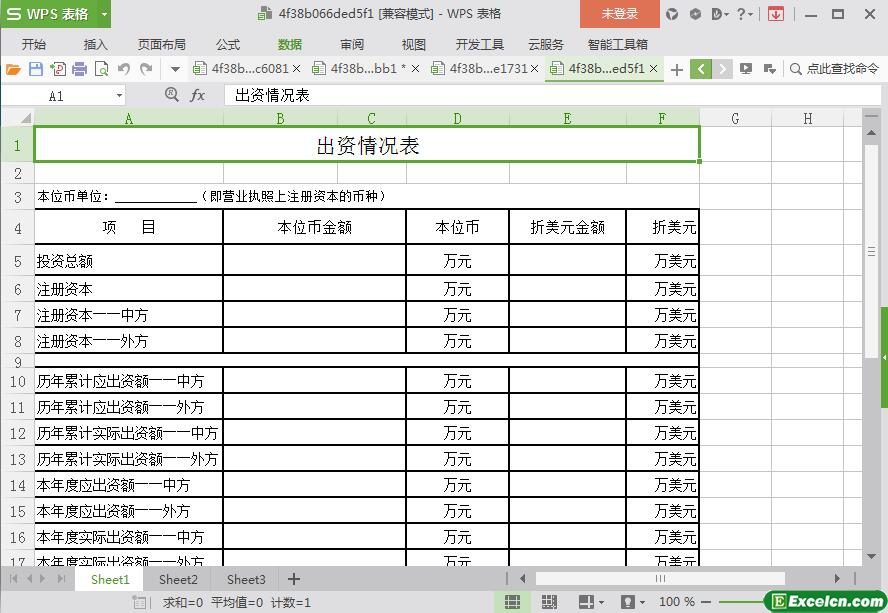
Task: Close the 4f38b...c6081 document tab
Action: (296, 69)
